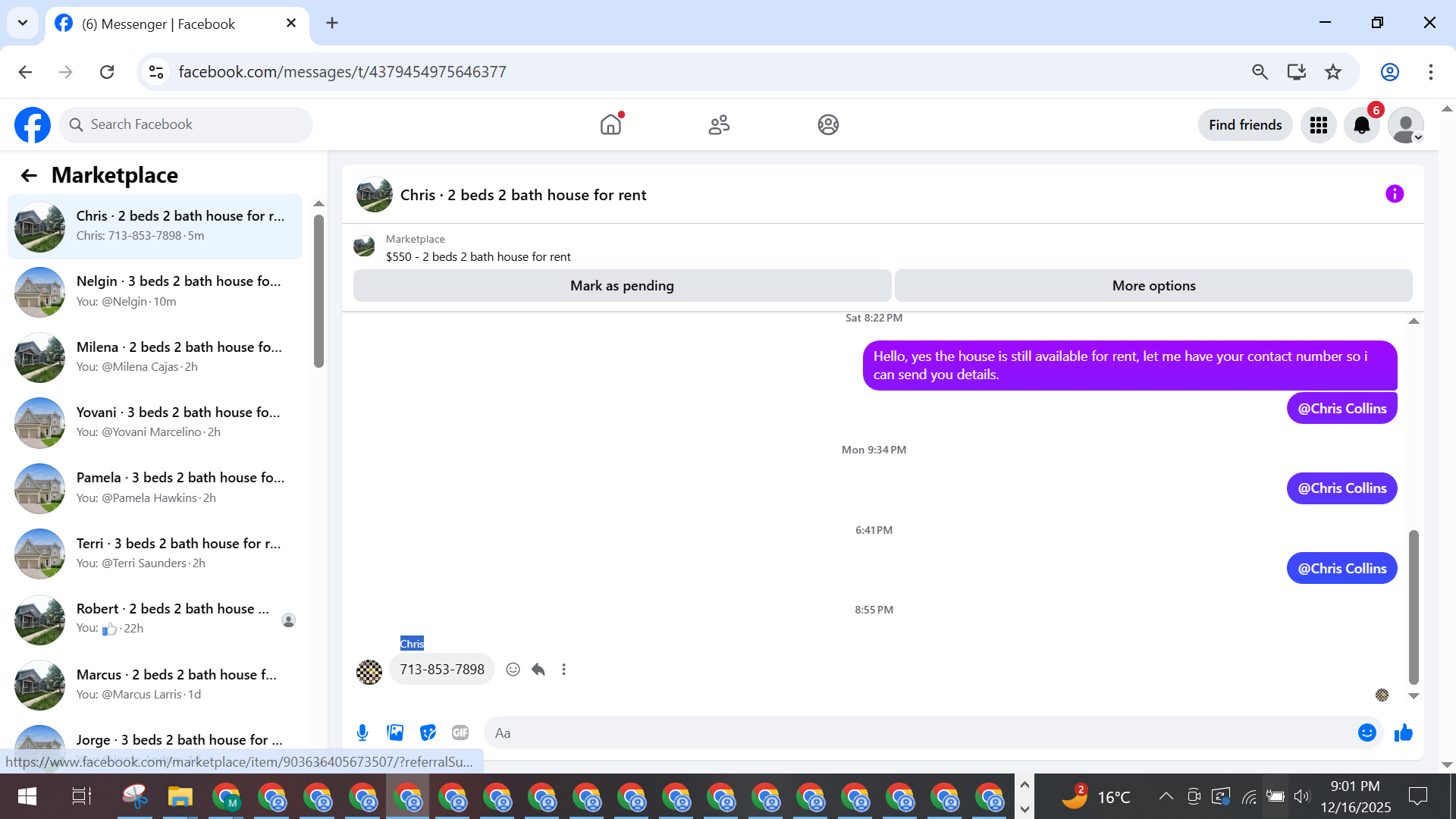Send a voice clip using microphone icon
Viewport: 1456px width, 819px height.
point(362,733)
